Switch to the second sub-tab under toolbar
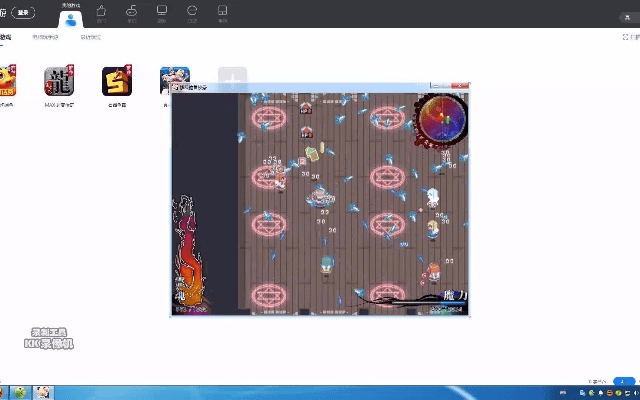Viewport: 640px width, 400px height. click(x=46, y=37)
